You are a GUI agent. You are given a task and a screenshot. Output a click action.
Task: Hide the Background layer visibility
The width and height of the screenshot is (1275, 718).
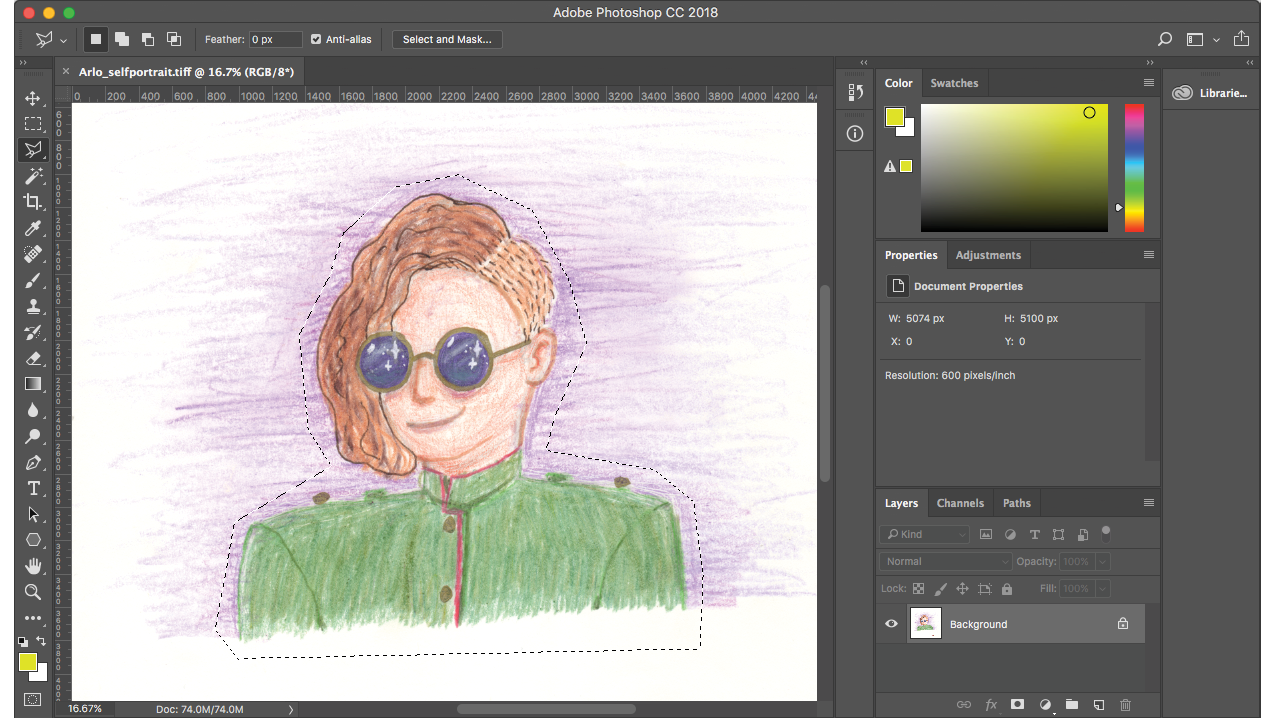891,624
